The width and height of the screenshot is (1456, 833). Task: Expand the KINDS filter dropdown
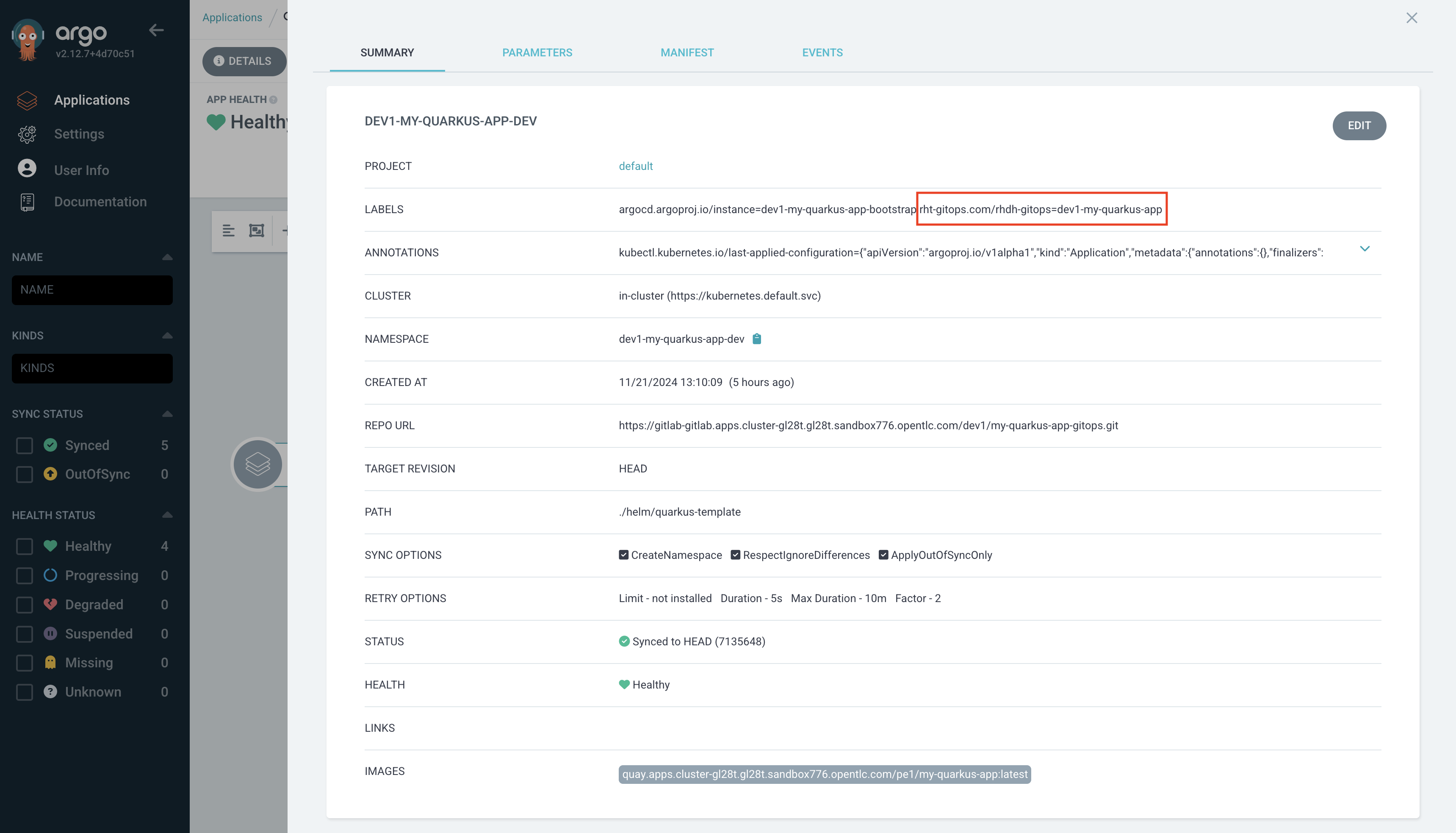(x=92, y=367)
